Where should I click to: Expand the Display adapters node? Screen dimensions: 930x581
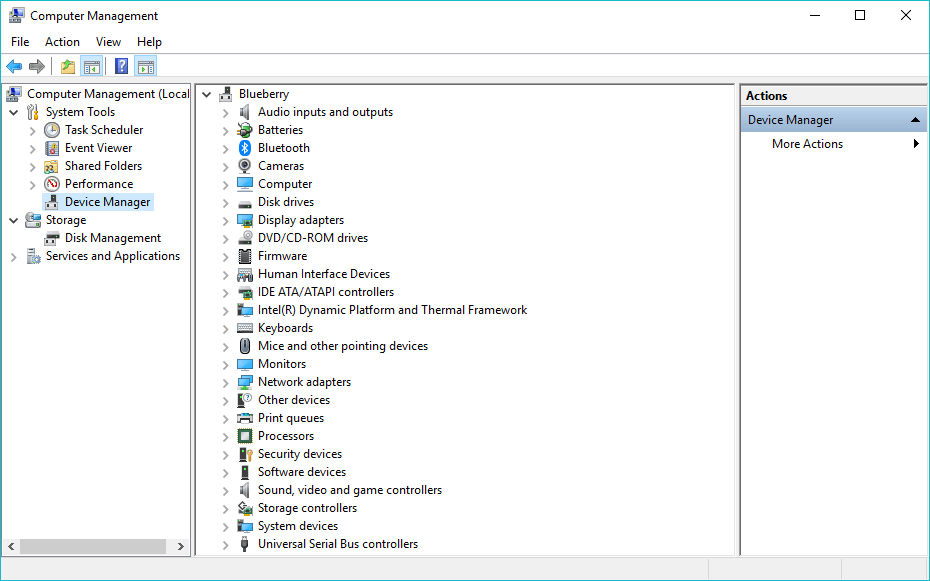pos(226,220)
